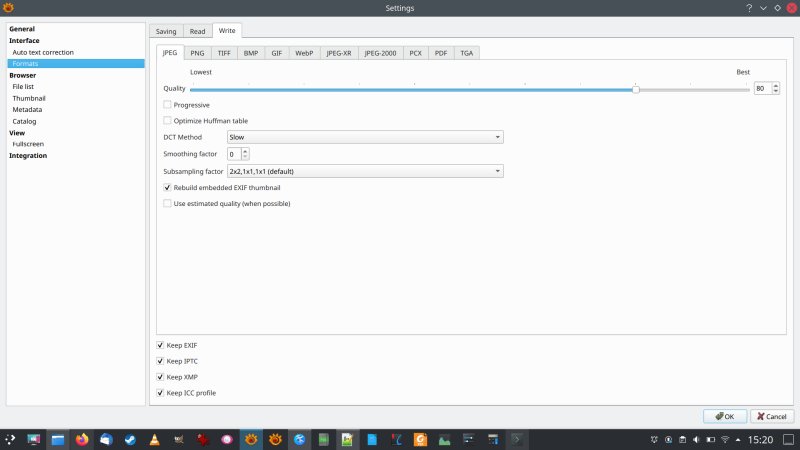Expand the Subsampling factor dropdown
800x450 pixels.
tap(364, 171)
